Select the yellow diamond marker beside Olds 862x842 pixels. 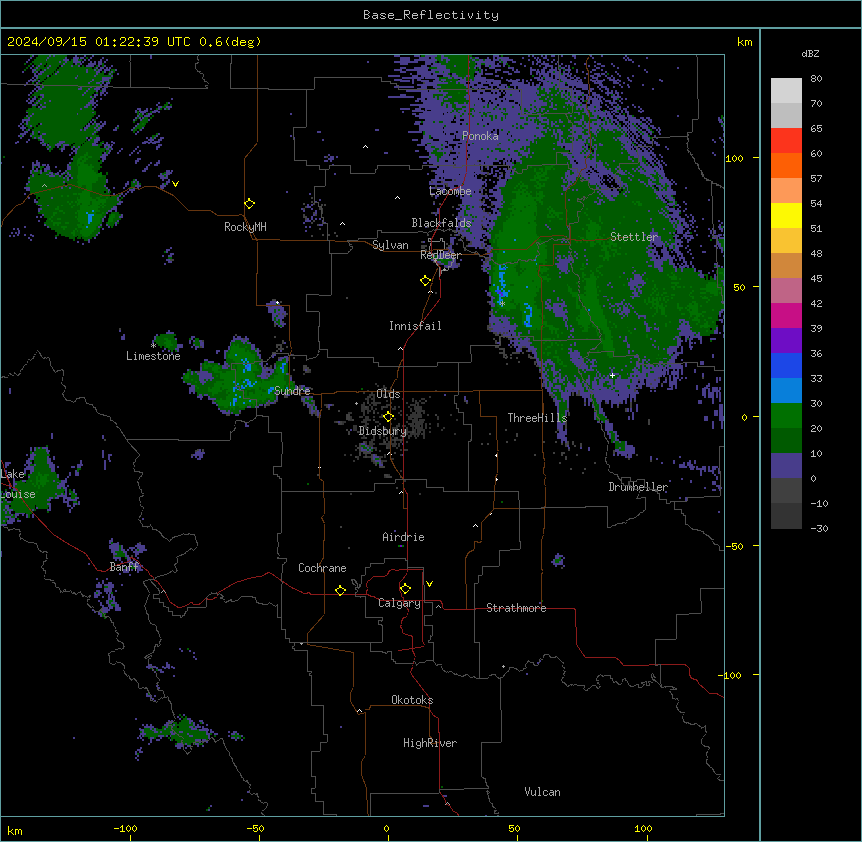coord(388,417)
